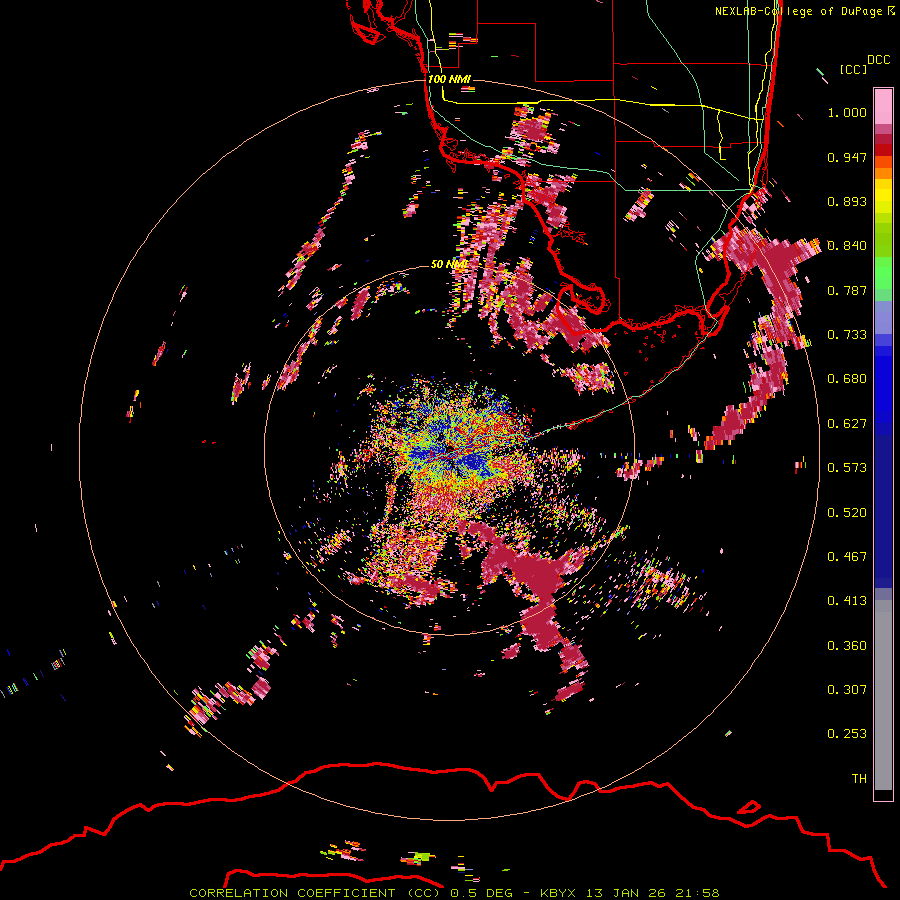The width and height of the screenshot is (900, 900).
Task: Click the 1.000 legend value
Action: coord(847,112)
